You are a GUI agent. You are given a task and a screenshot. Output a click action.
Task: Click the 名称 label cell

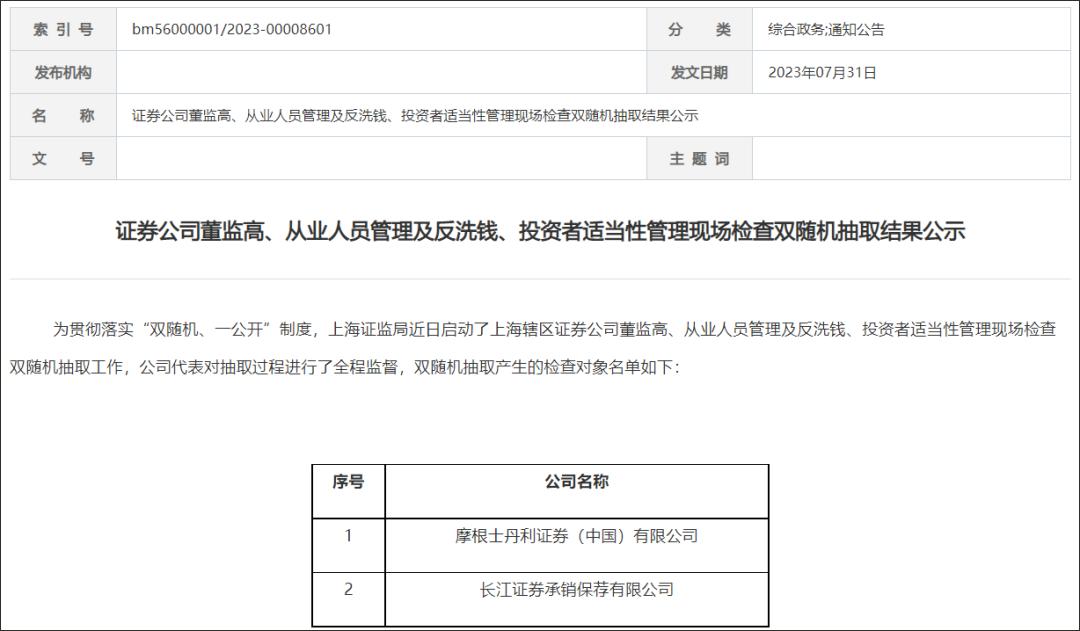click(63, 115)
